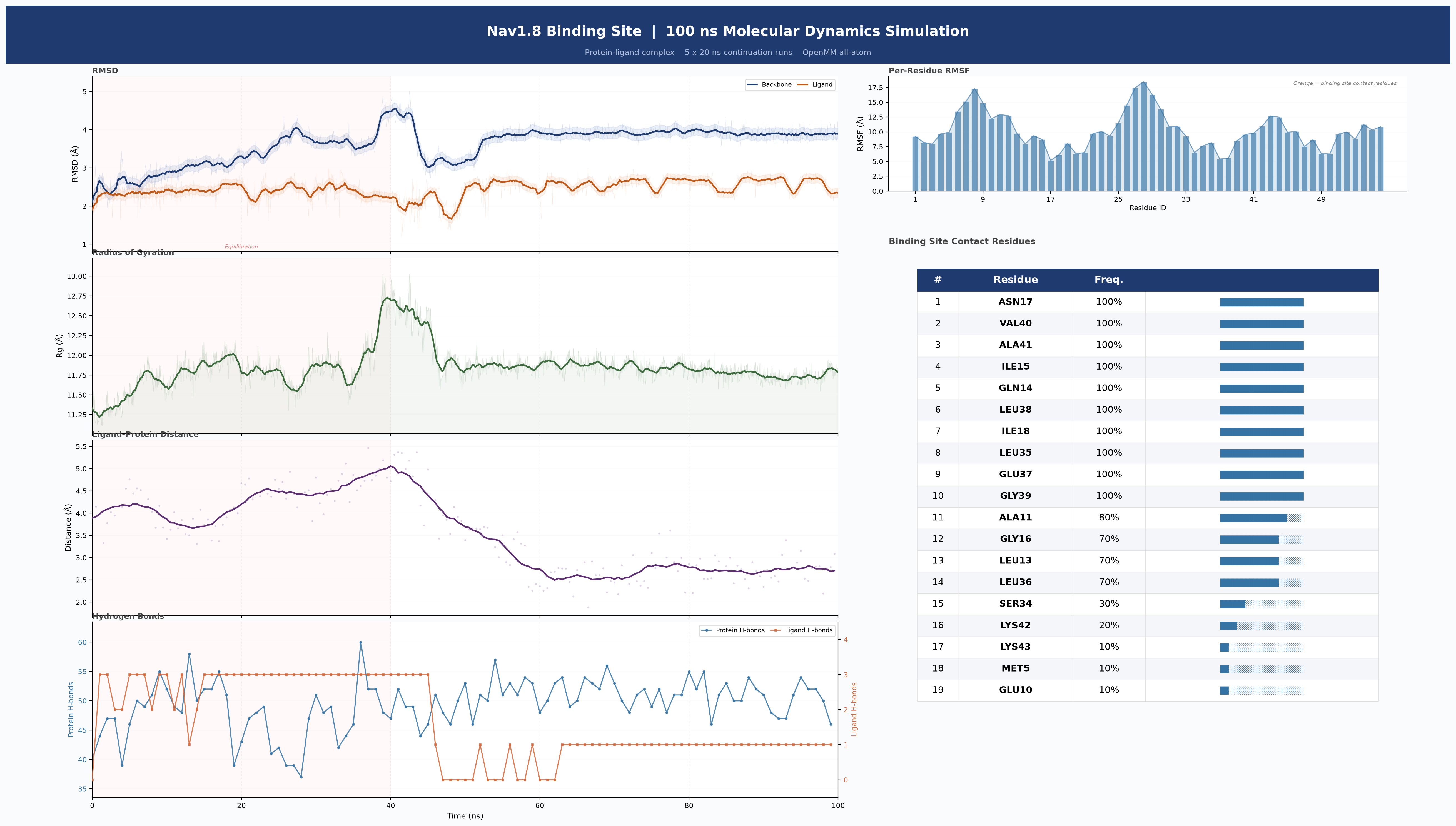Select the VAL40 residue cell
Image resolution: width=1456 pixels, height=826 pixels.
[1015, 323]
